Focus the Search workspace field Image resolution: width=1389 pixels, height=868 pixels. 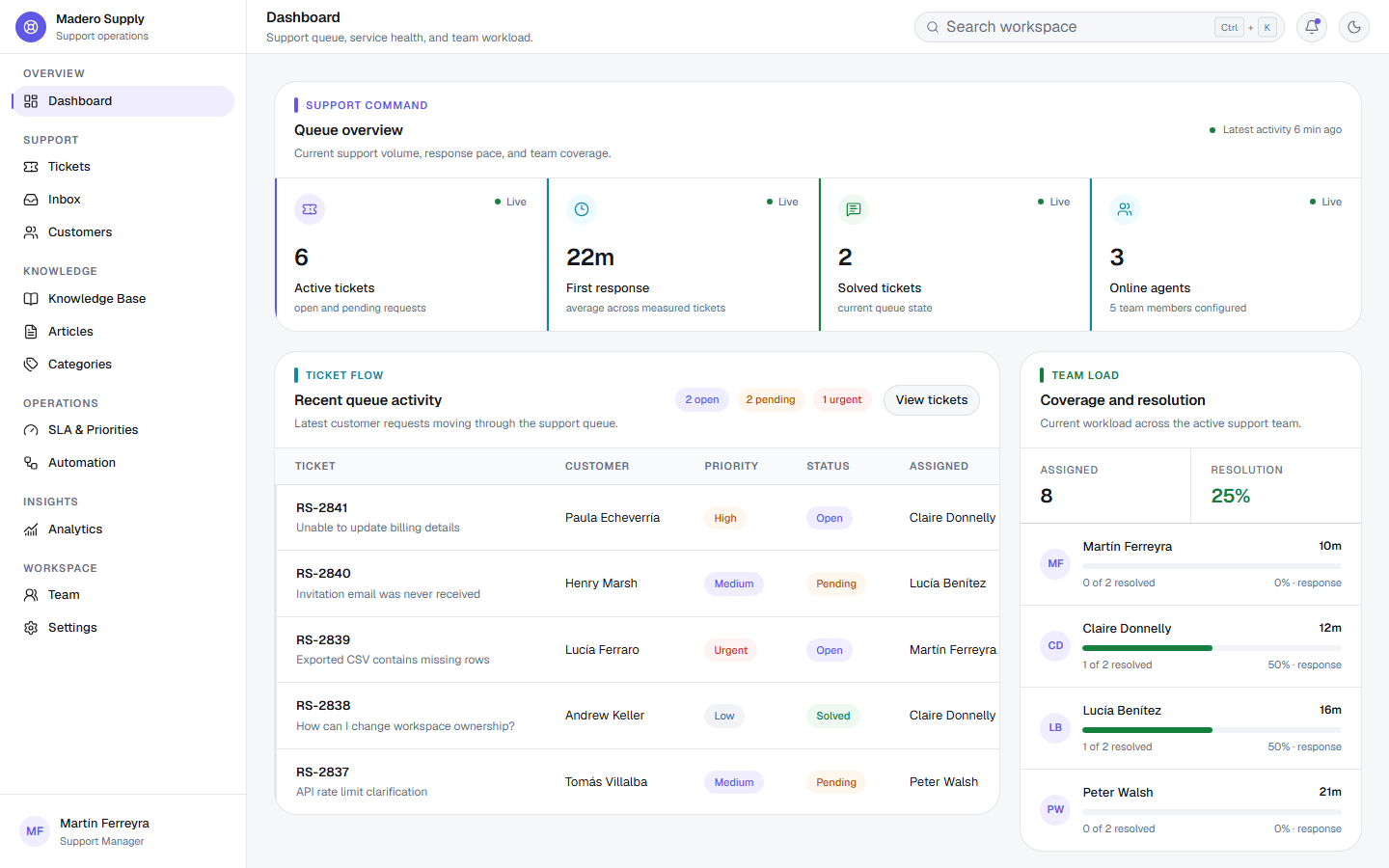tap(1100, 27)
